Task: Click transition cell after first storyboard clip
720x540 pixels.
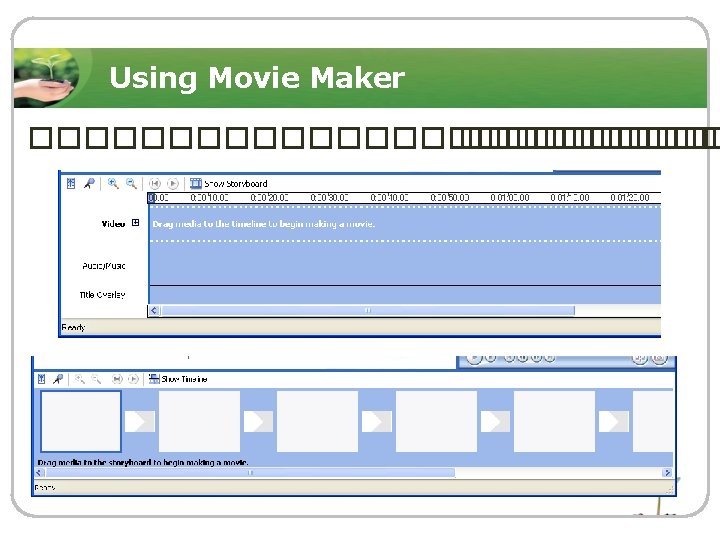Action: (x=140, y=422)
